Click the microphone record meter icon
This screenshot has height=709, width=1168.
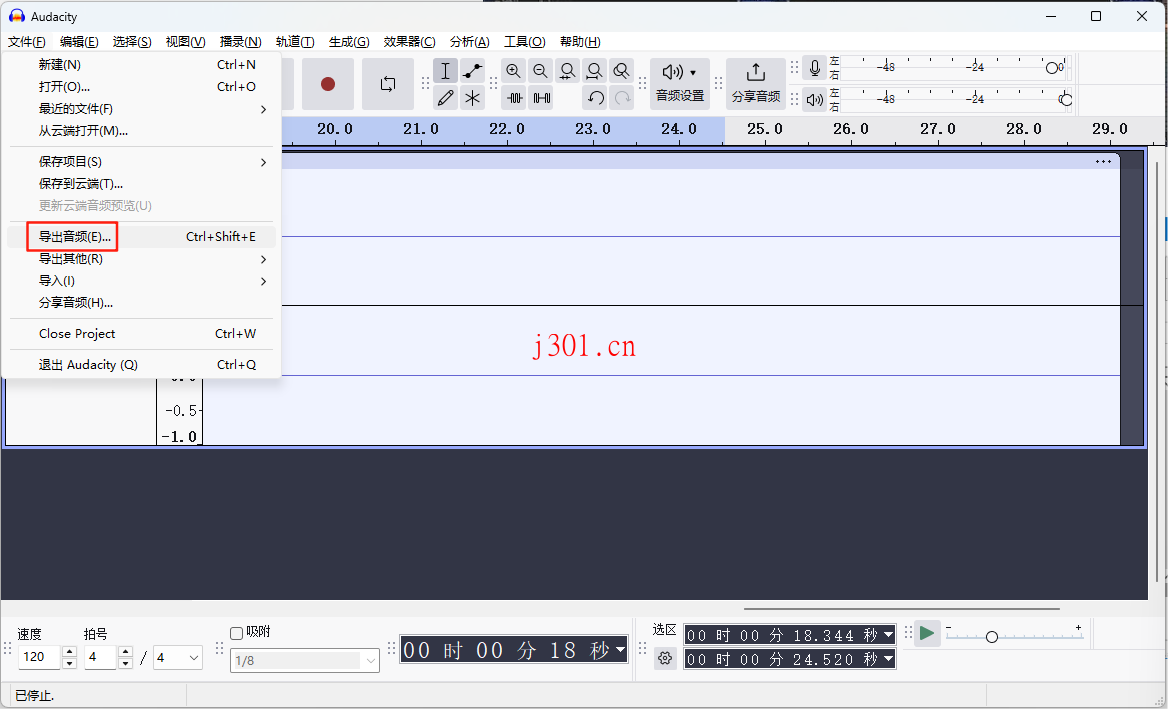pos(815,69)
